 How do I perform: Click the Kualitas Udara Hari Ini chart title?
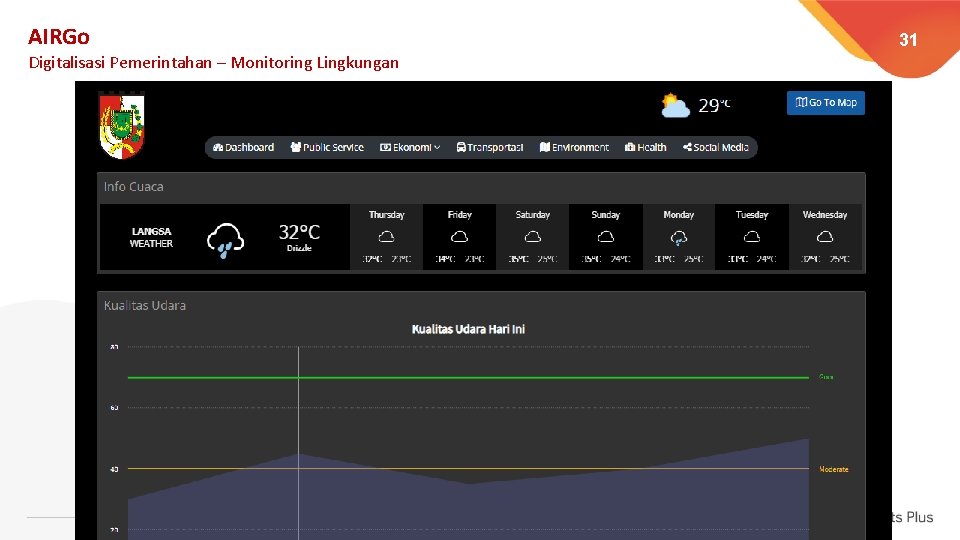click(x=468, y=329)
